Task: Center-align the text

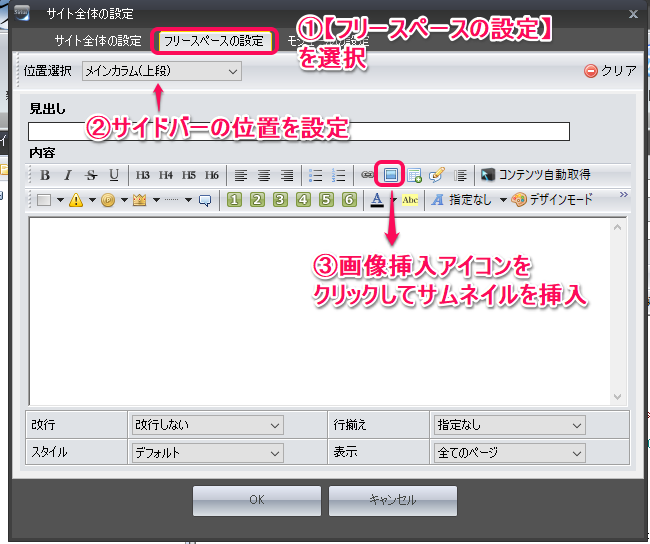Action: pos(264,175)
